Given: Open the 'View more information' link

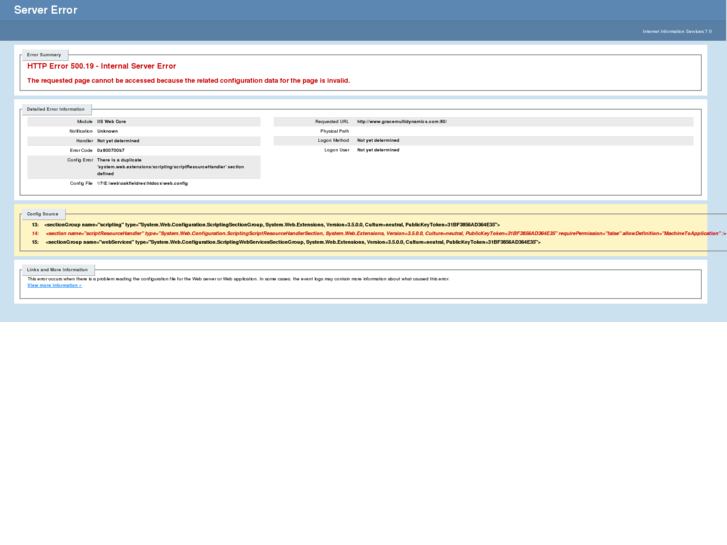Looking at the screenshot, I should tap(54, 286).
